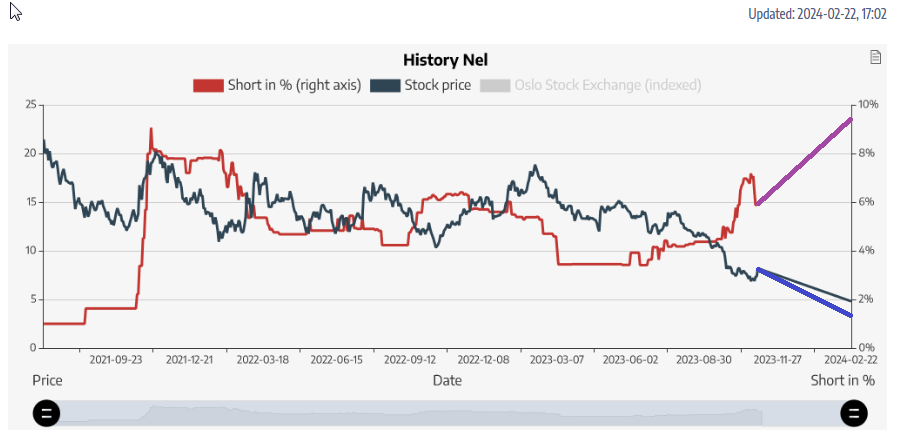This screenshot has height=430, width=900.
Task: Click the range navigator preview track
Action: [450, 413]
